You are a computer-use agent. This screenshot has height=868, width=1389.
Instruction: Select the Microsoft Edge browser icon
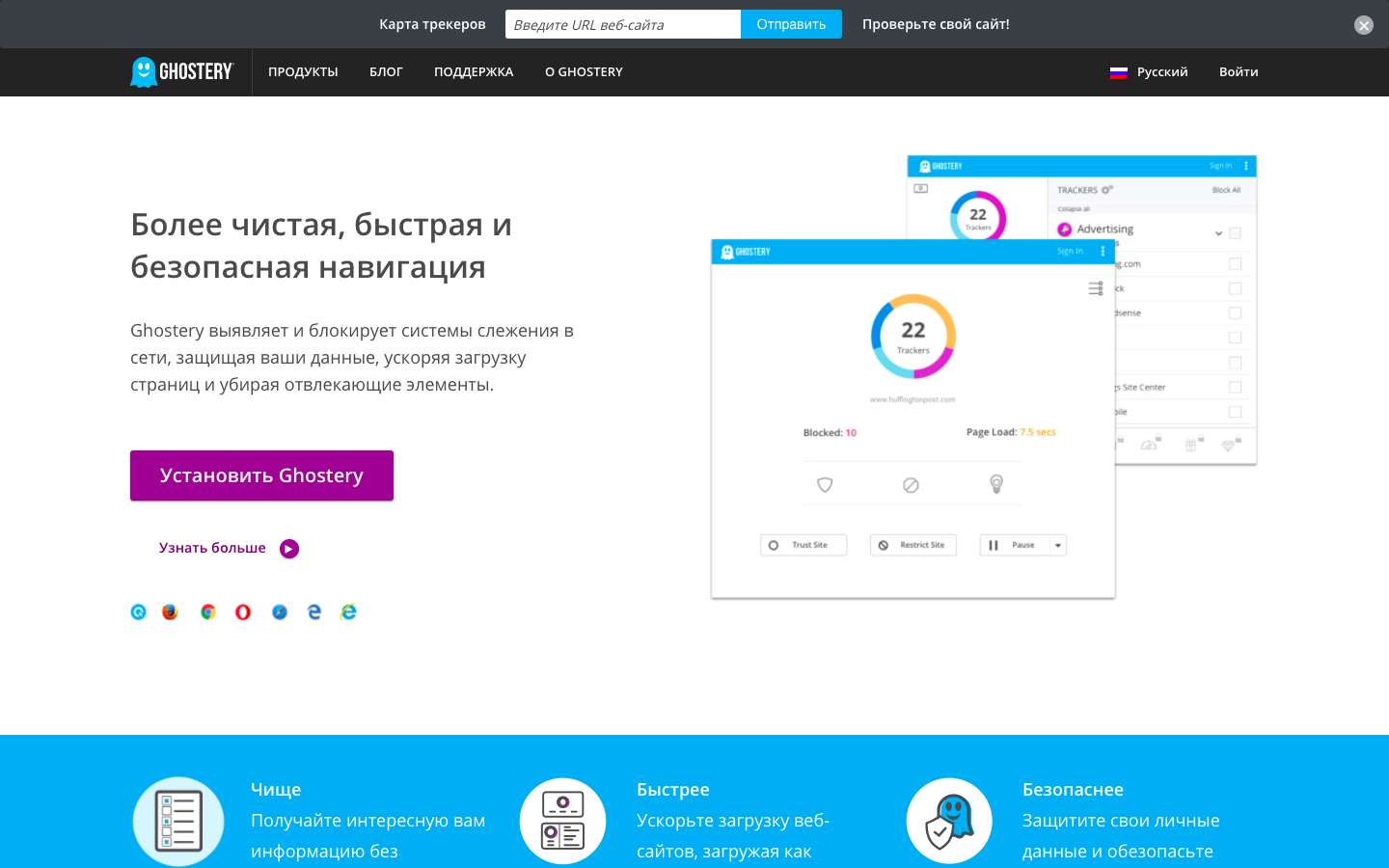click(x=313, y=611)
